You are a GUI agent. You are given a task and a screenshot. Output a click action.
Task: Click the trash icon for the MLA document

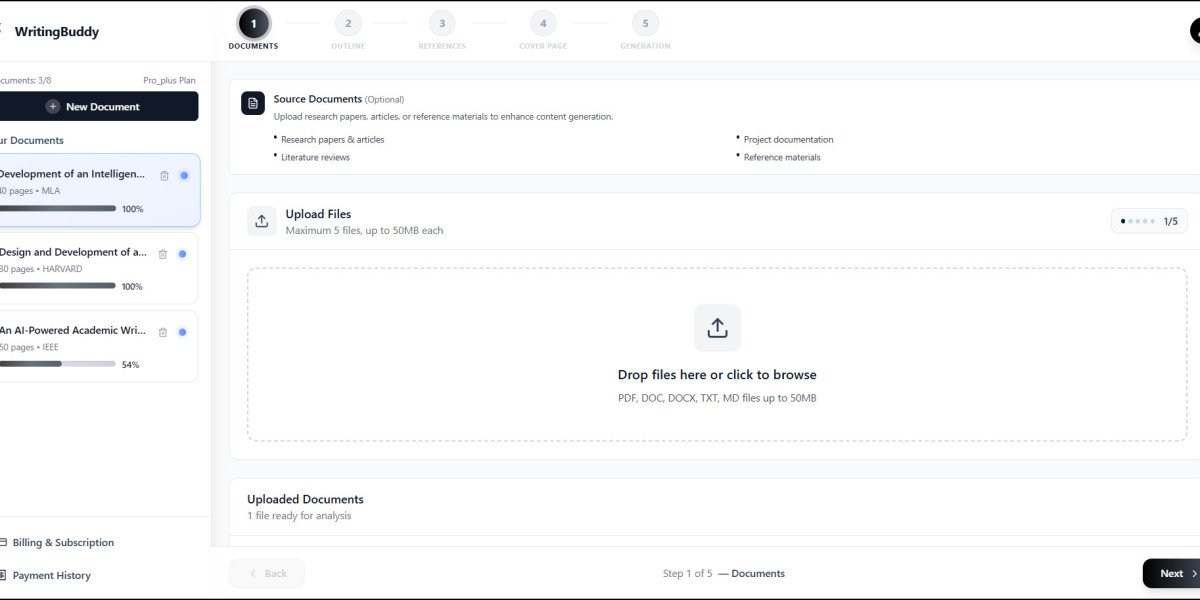point(164,175)
